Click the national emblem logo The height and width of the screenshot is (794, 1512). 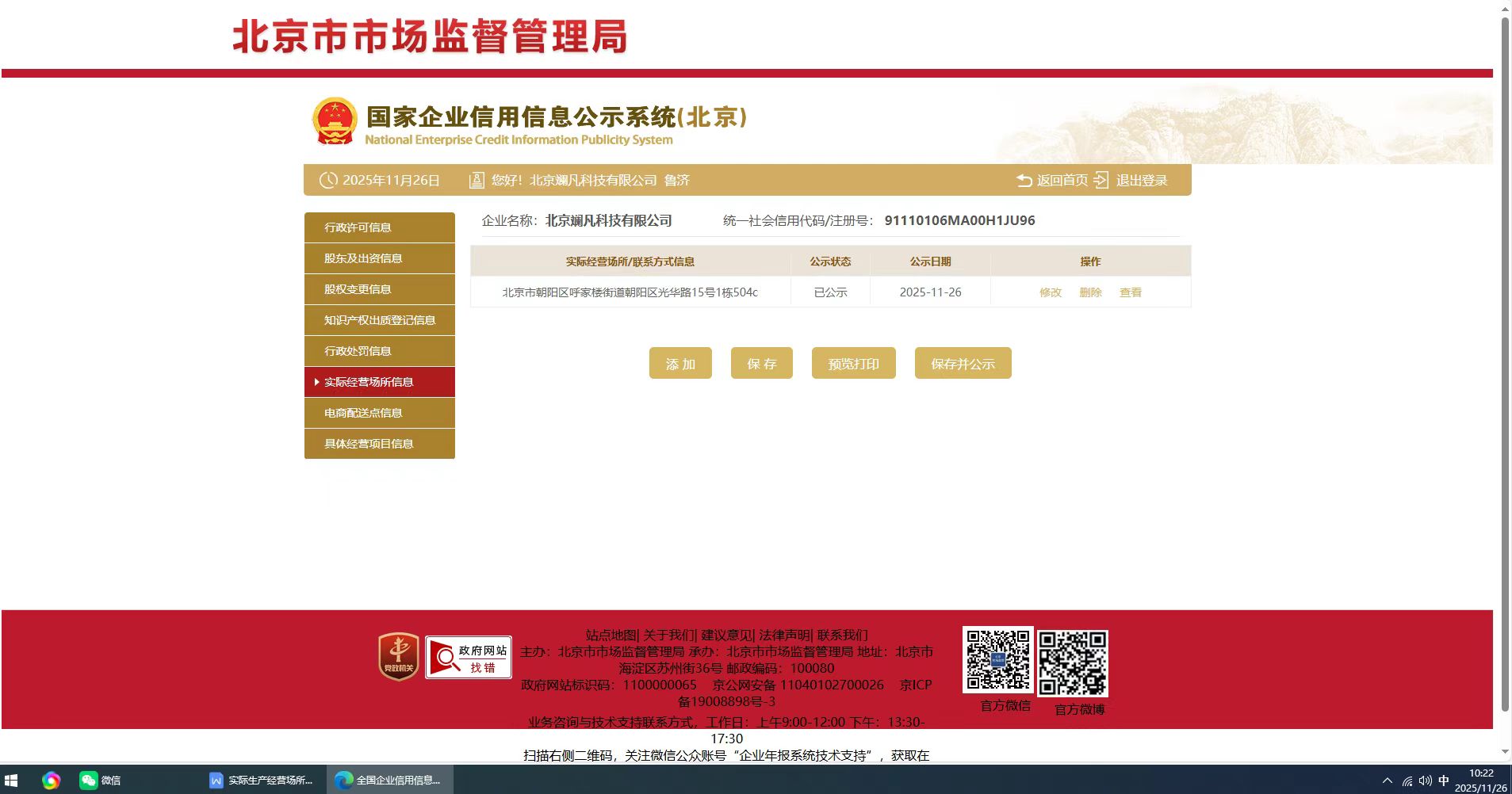coord(335,121)
